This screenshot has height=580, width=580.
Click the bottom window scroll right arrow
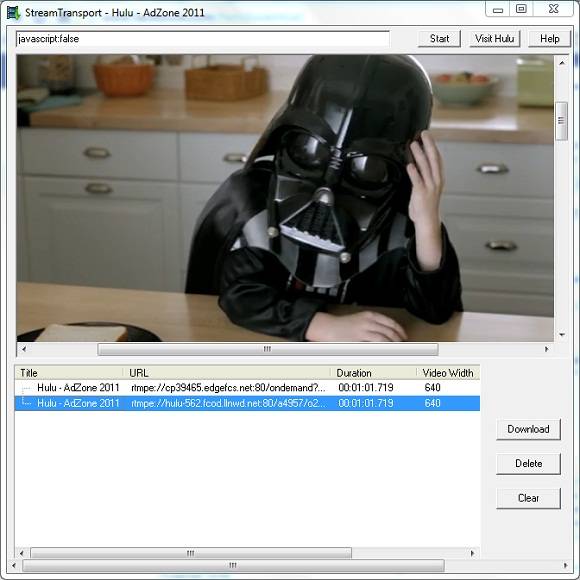point(566,566)
